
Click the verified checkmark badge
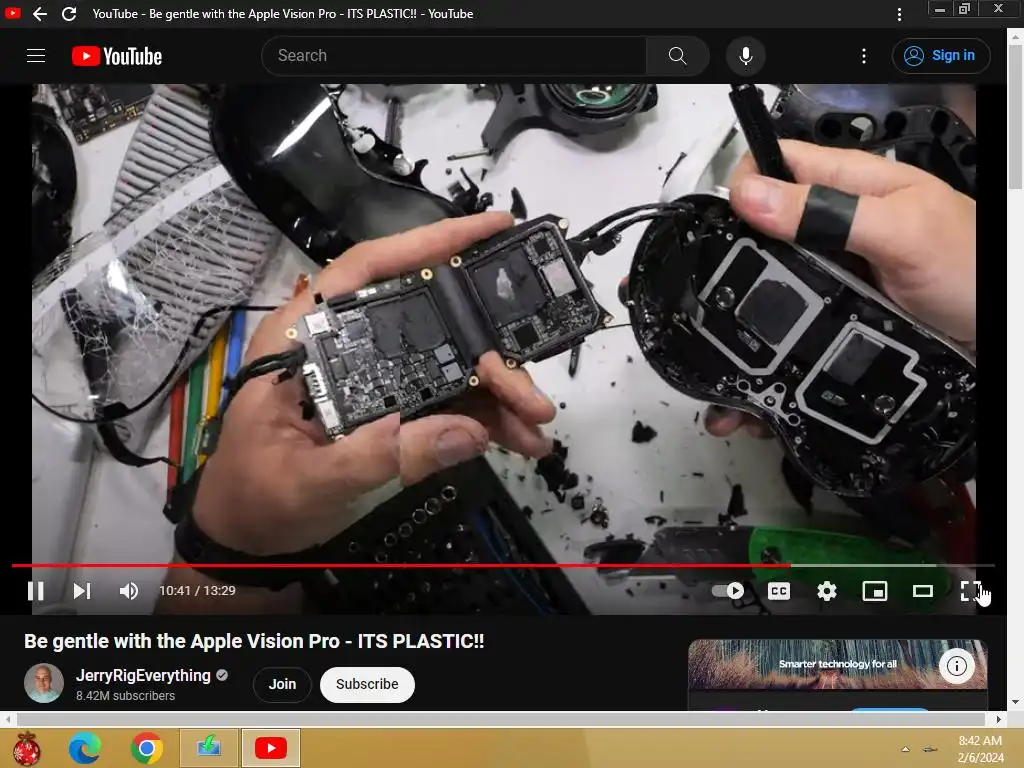(x=222, y=675)
